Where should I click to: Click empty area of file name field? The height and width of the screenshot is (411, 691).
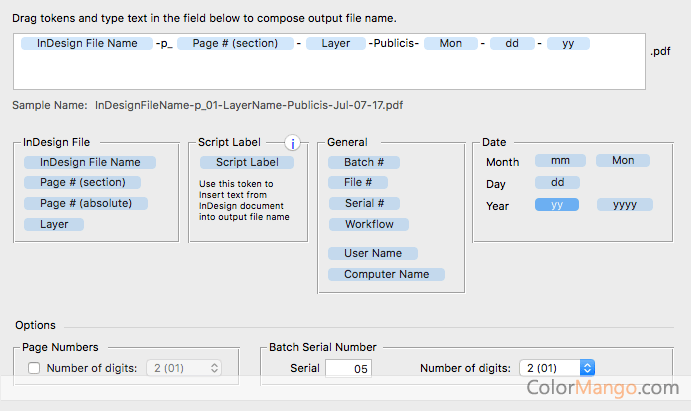pos(329,70)
